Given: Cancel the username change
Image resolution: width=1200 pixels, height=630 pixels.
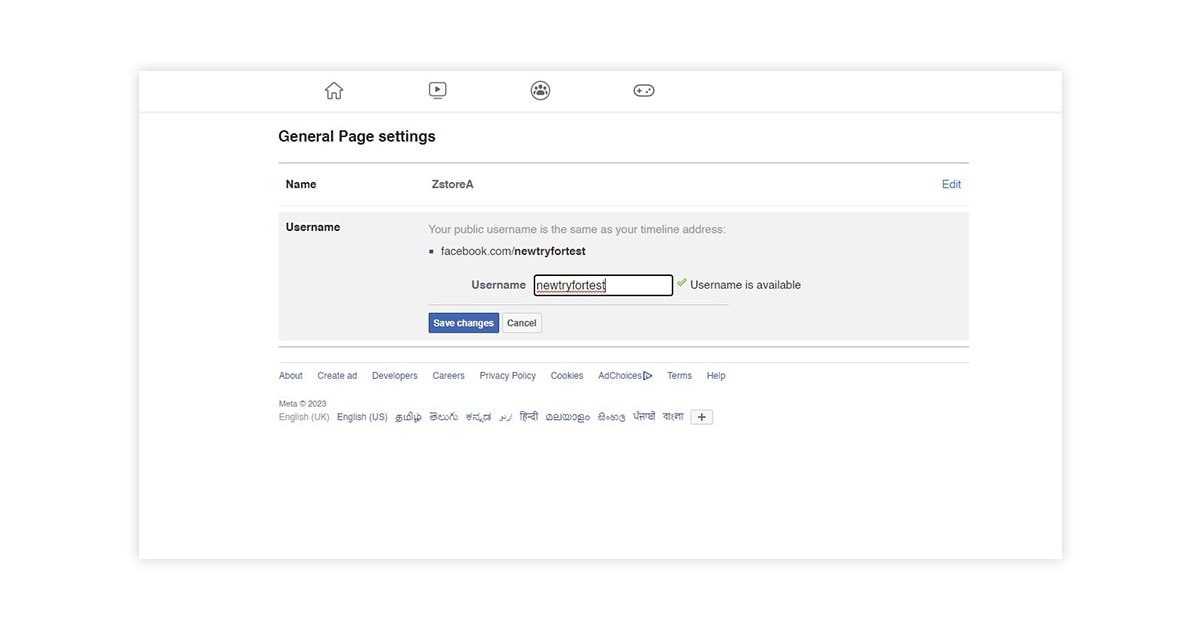Looking at the screenshot, I should (521, 323).
